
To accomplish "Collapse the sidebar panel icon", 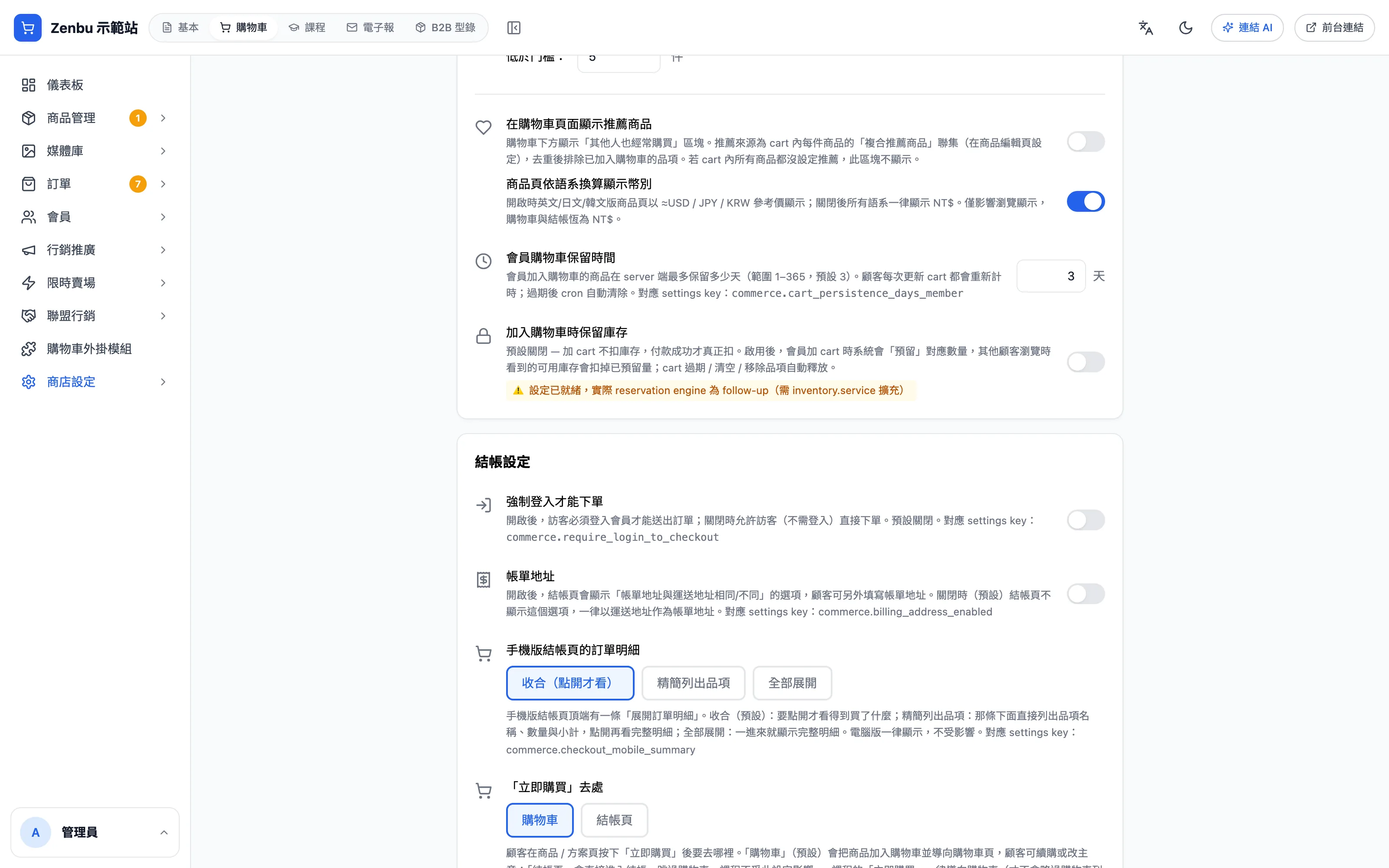I will coord(513,27).
